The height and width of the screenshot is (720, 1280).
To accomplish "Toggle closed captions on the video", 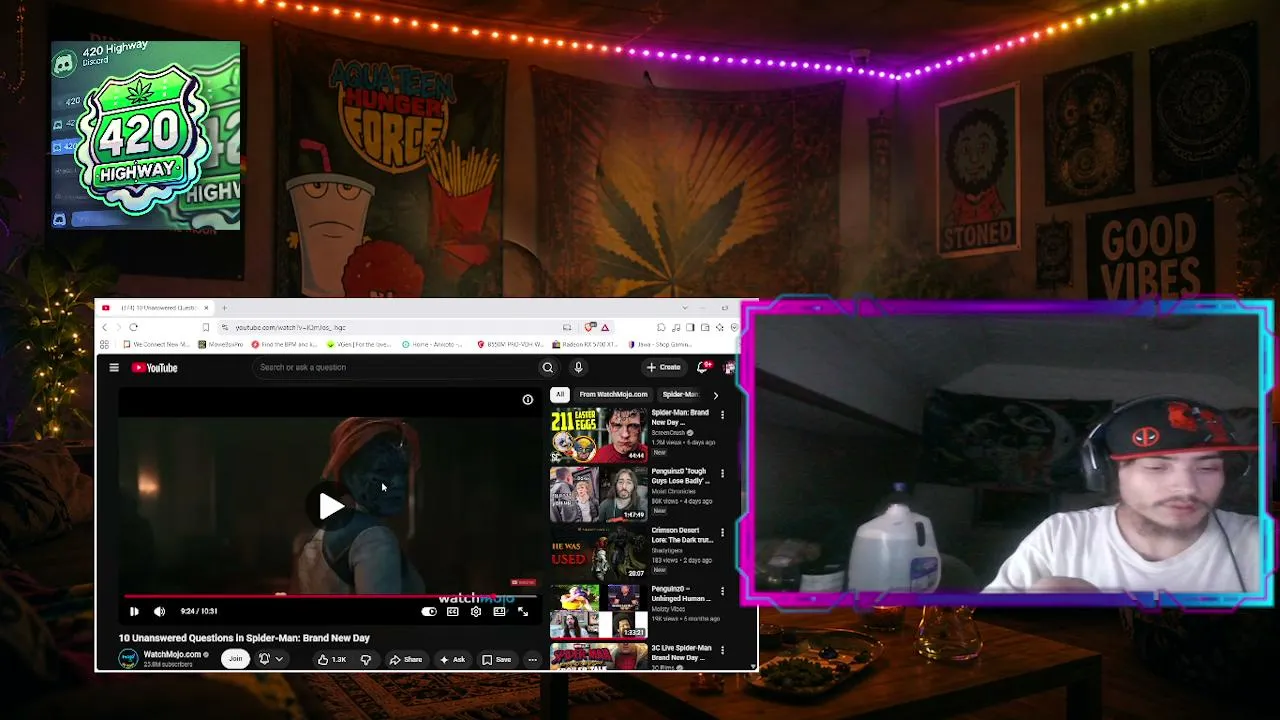I will (453, 611).
